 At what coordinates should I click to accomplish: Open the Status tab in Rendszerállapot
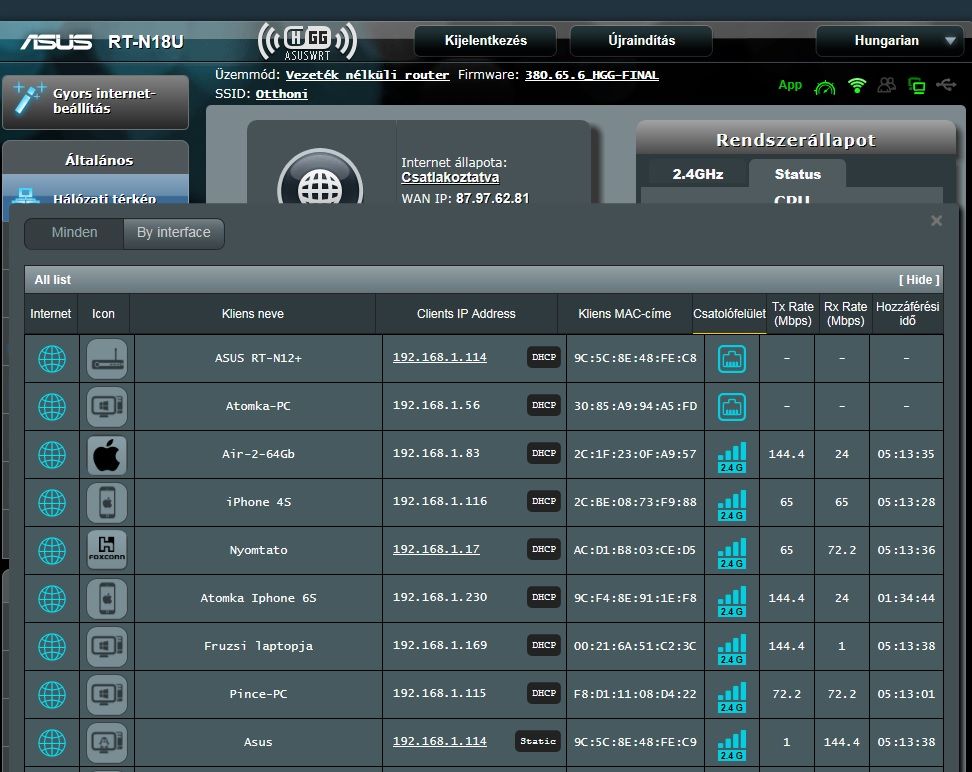(797, 174)
